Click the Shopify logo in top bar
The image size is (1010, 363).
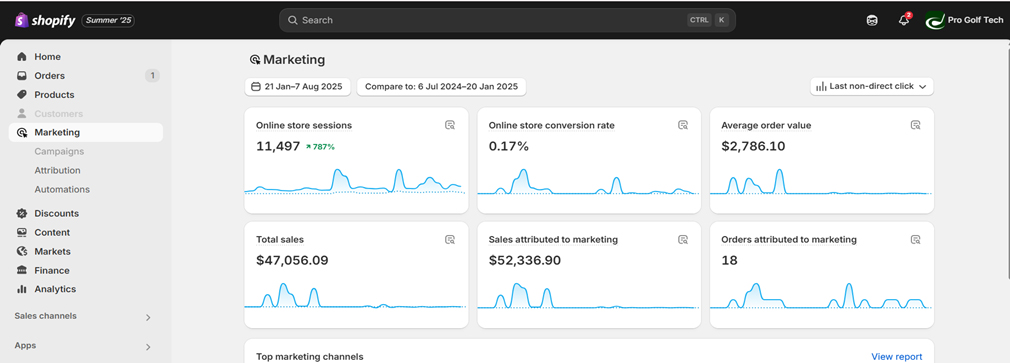(45, 21)
